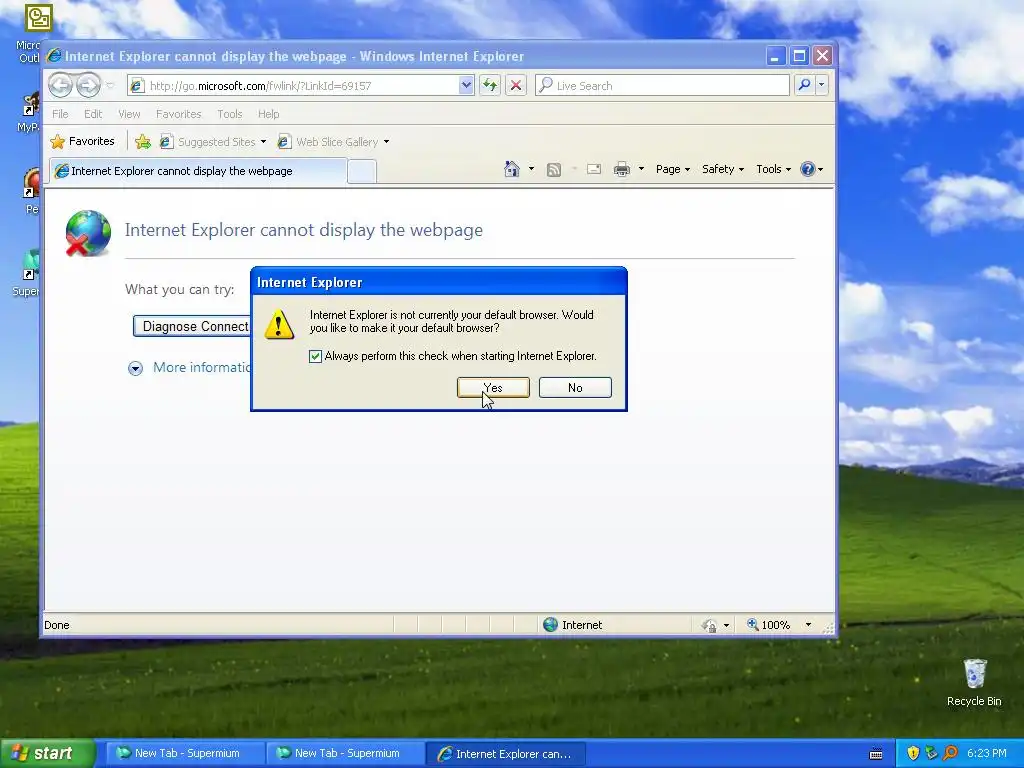Click the IE window title bar icon
This screenshot has width=1024, height=768.
point(54,56)
